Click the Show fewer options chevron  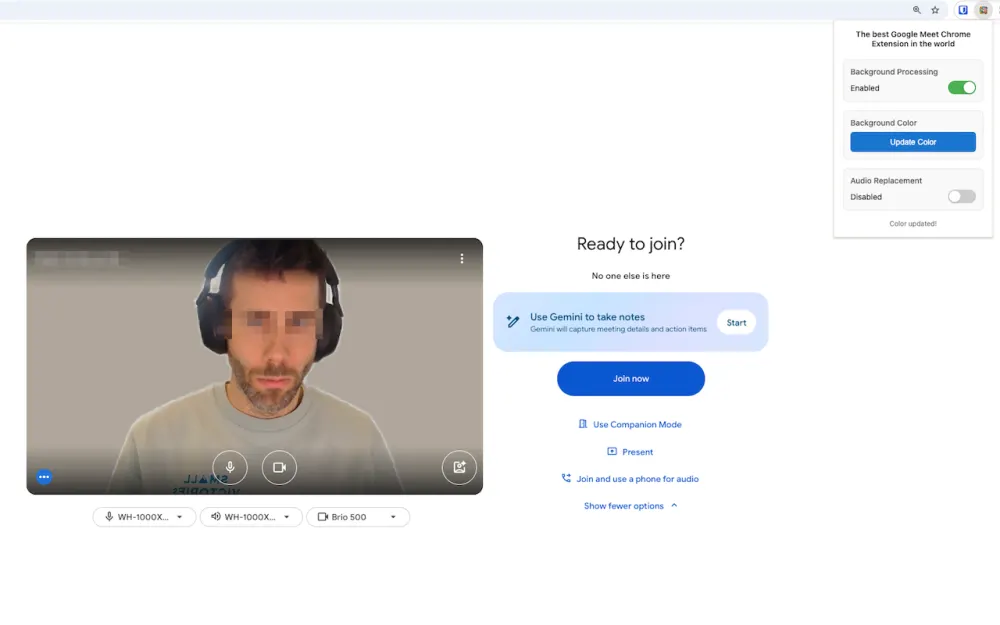[674, 505]
